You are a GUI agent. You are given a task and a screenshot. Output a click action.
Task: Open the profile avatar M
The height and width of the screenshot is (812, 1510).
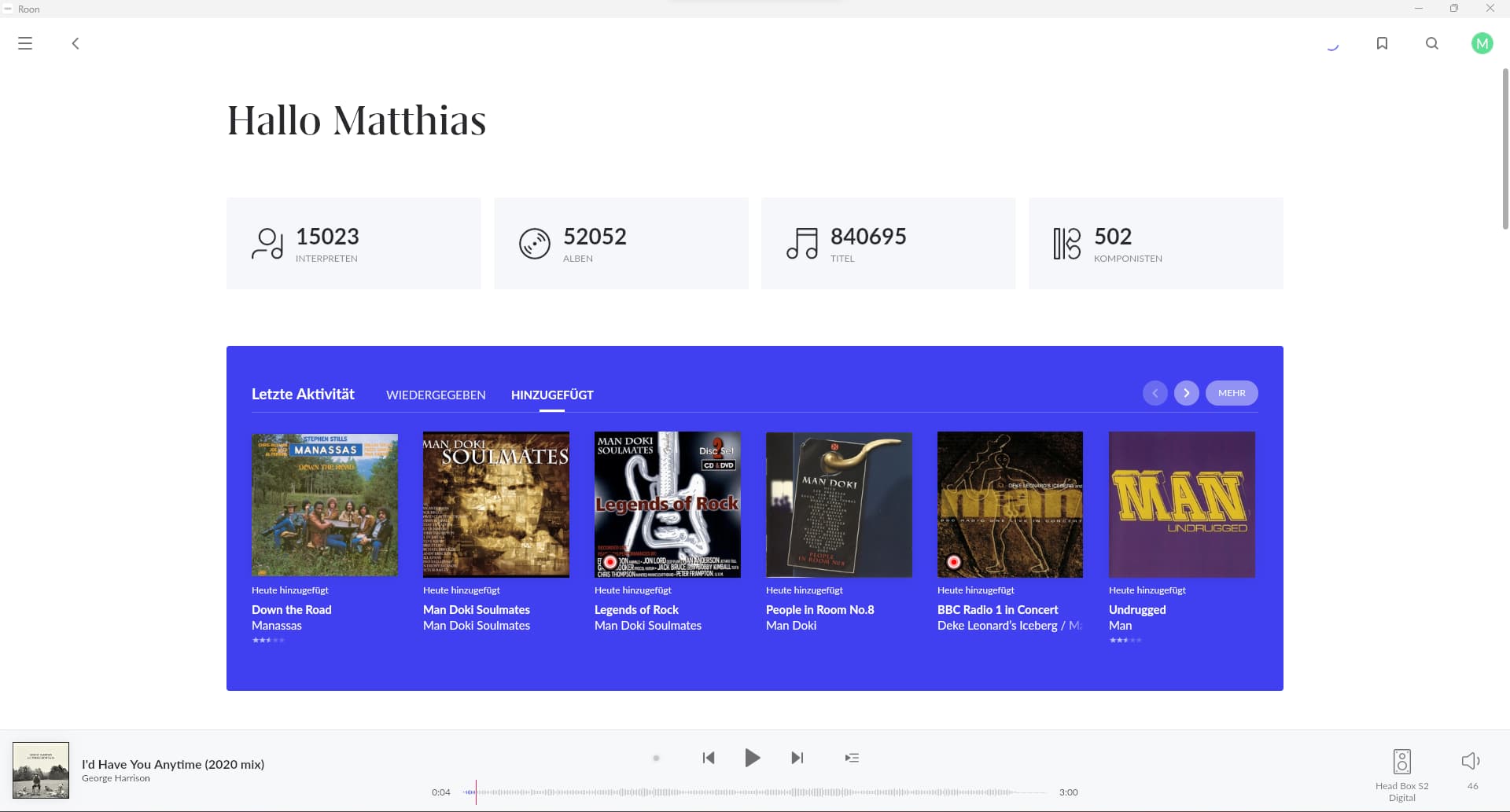pos(1482,43)
